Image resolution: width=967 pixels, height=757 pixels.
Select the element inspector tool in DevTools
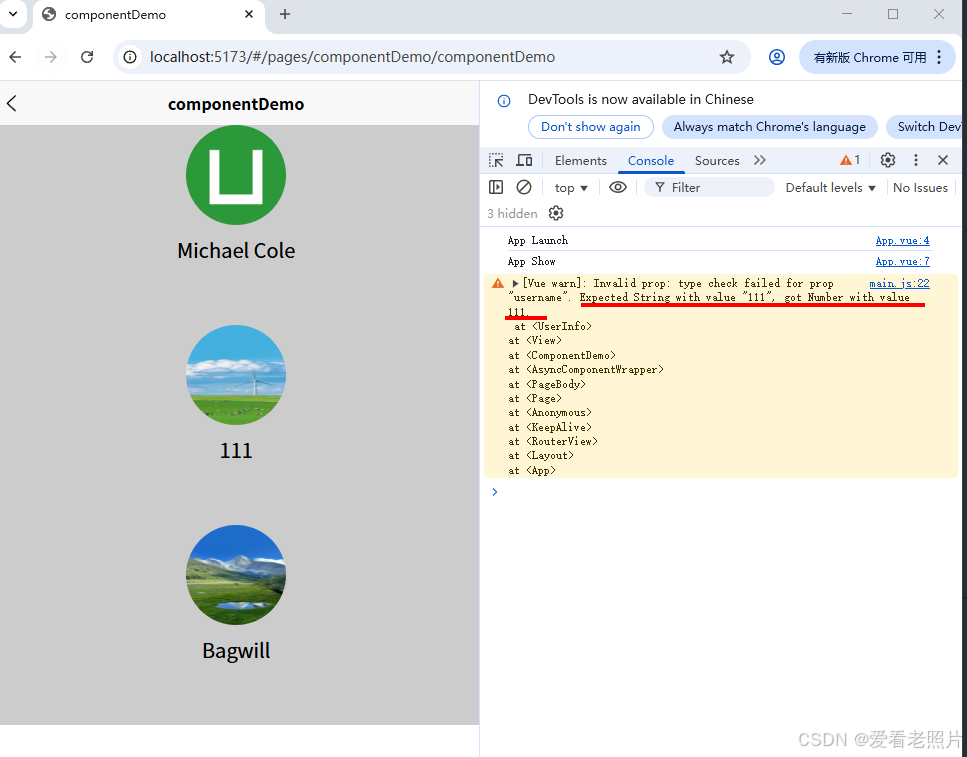(x=496, y=160)
